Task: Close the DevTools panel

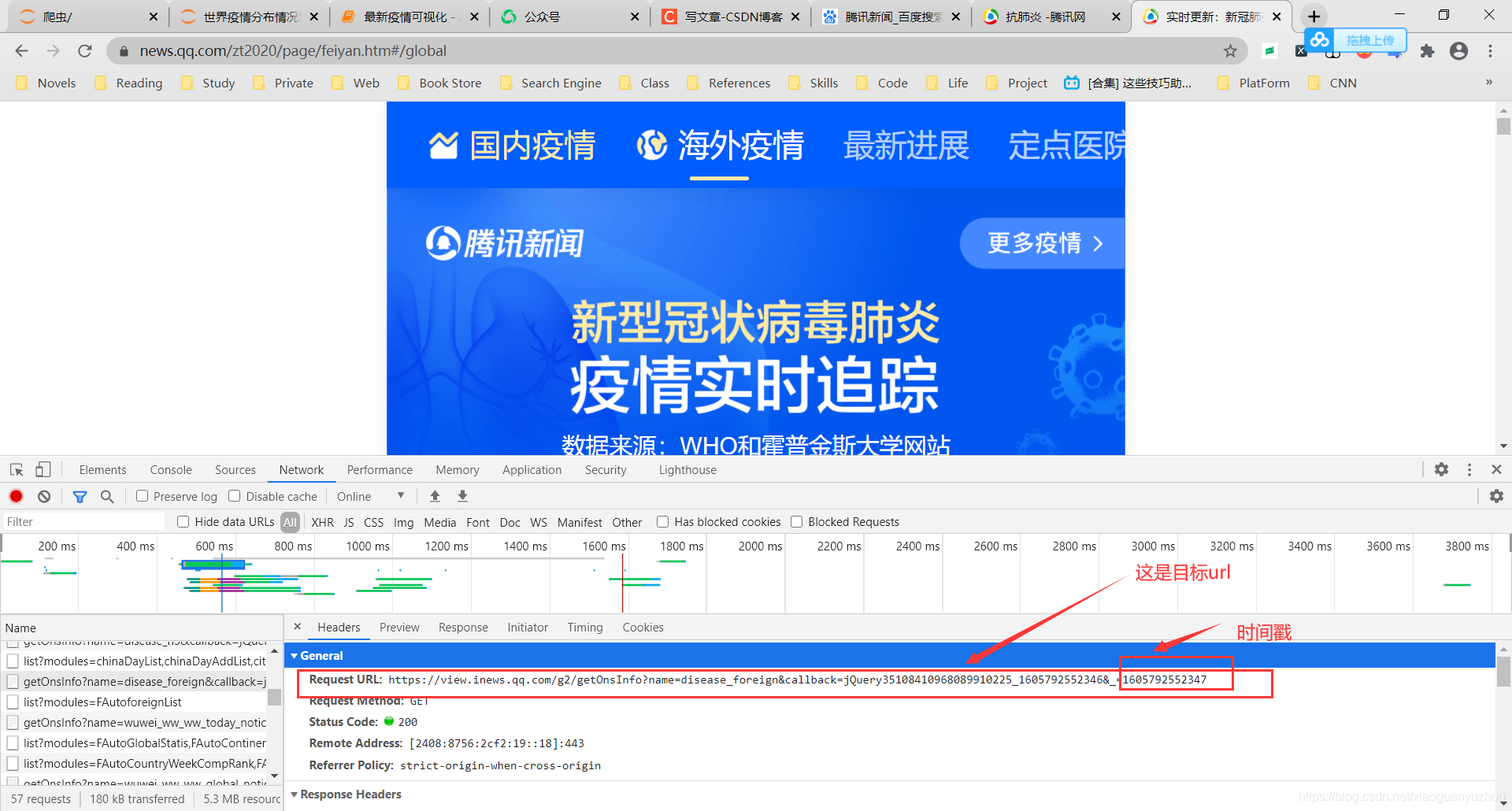Action: click(1496, 469)
